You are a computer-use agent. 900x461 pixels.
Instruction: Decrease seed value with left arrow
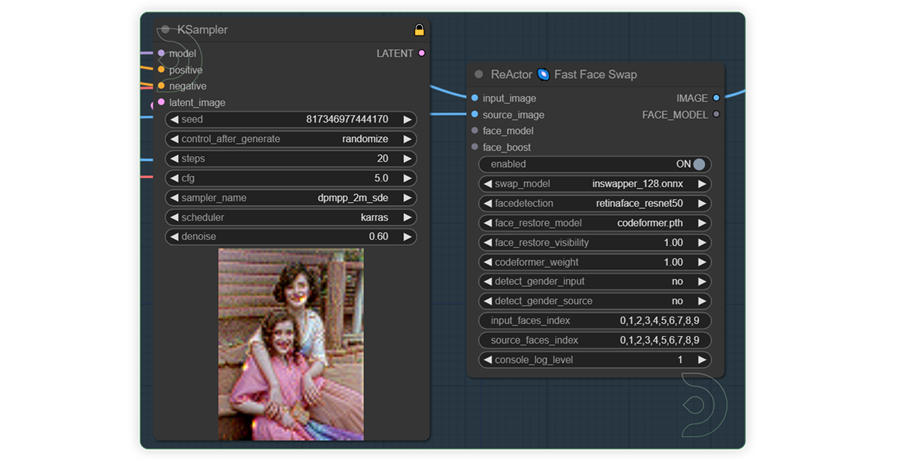[x=174, y=119]
